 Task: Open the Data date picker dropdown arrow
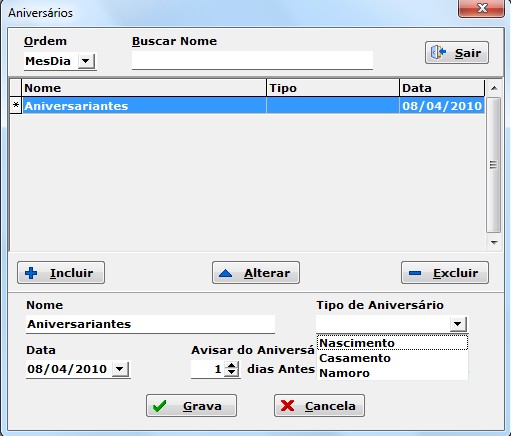click(x=120, y=369)
